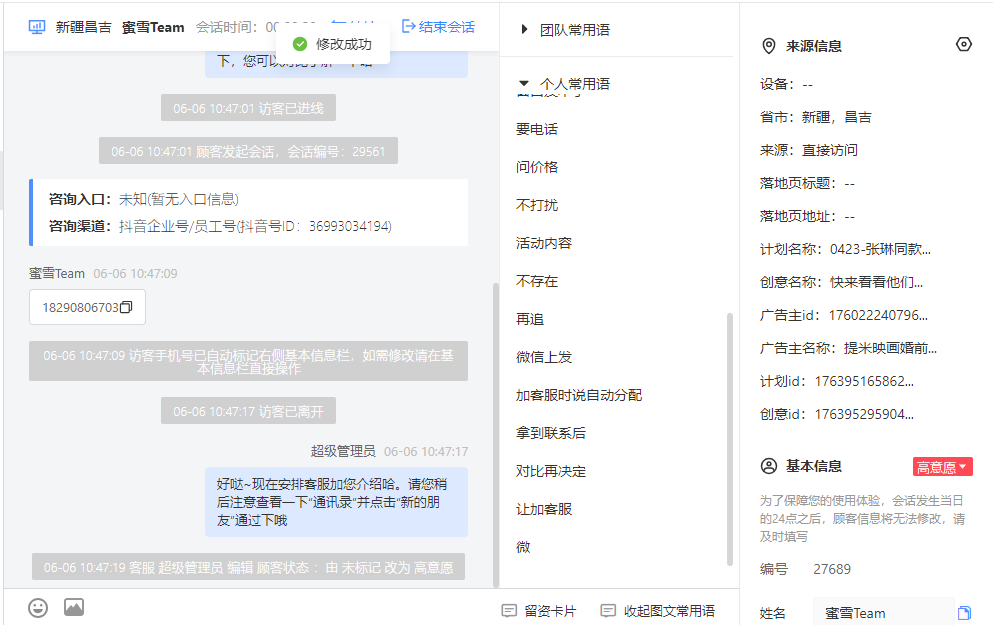Select the phrase 加客服时说自动分配

579,395
